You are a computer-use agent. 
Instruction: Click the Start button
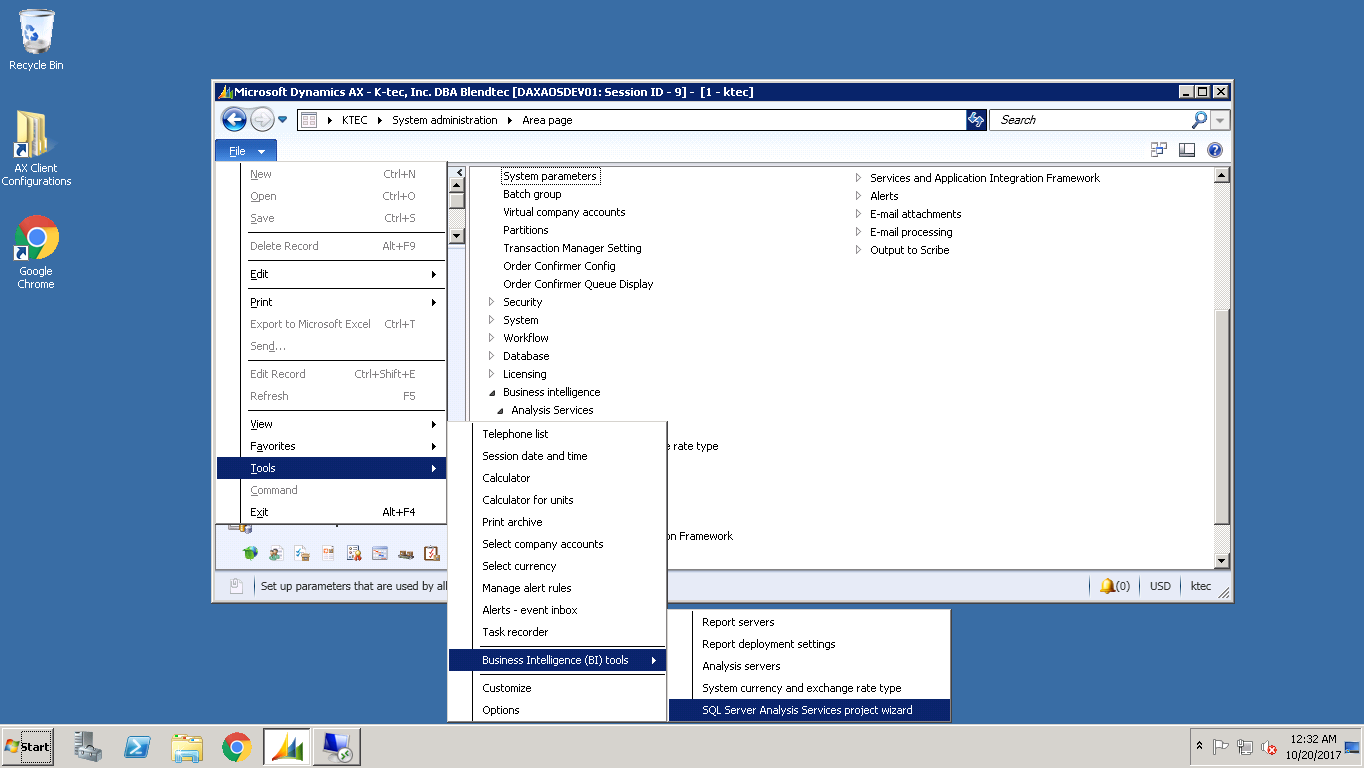(x=27, y=747)
